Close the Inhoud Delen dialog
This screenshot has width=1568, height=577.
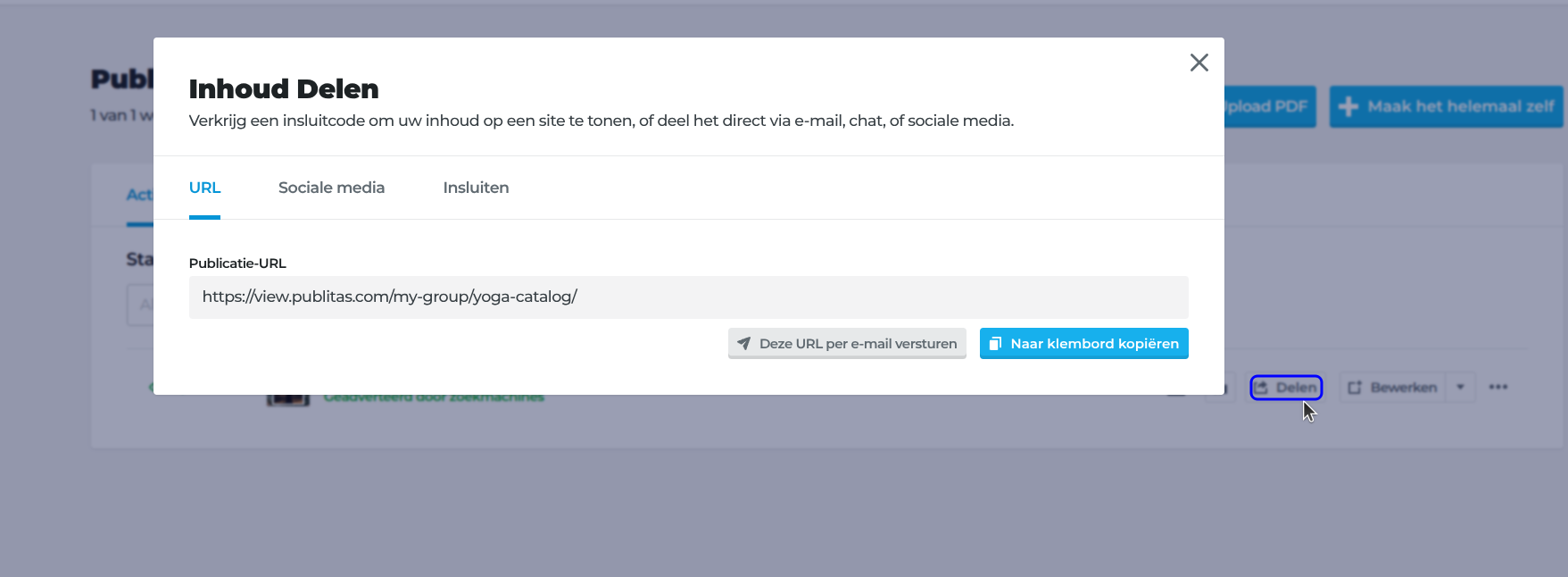coord(1199,63)
